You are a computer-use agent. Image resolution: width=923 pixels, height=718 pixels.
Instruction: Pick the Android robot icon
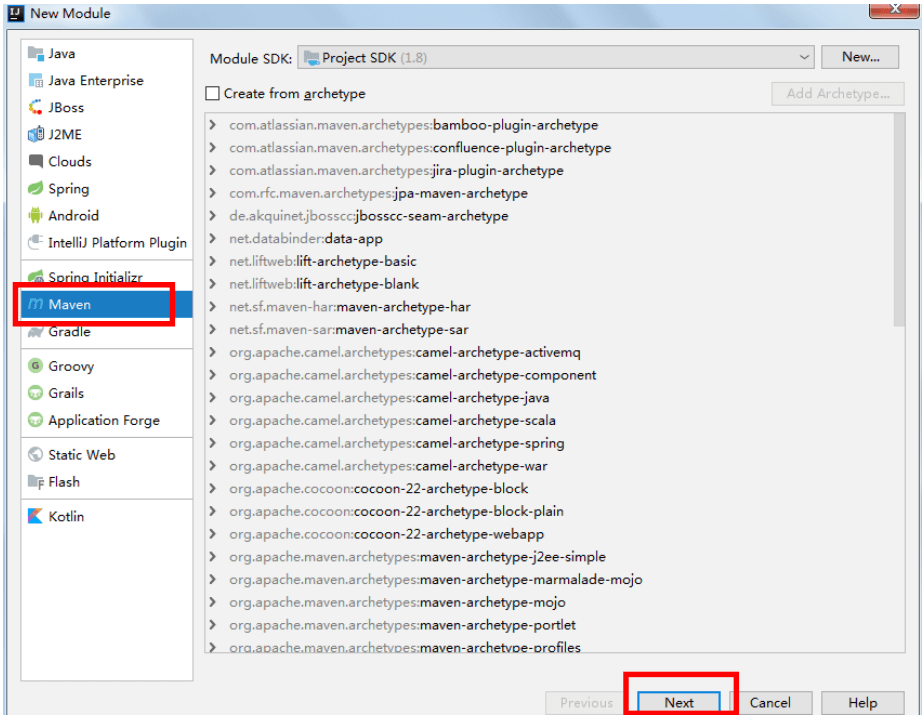point(36,215)
